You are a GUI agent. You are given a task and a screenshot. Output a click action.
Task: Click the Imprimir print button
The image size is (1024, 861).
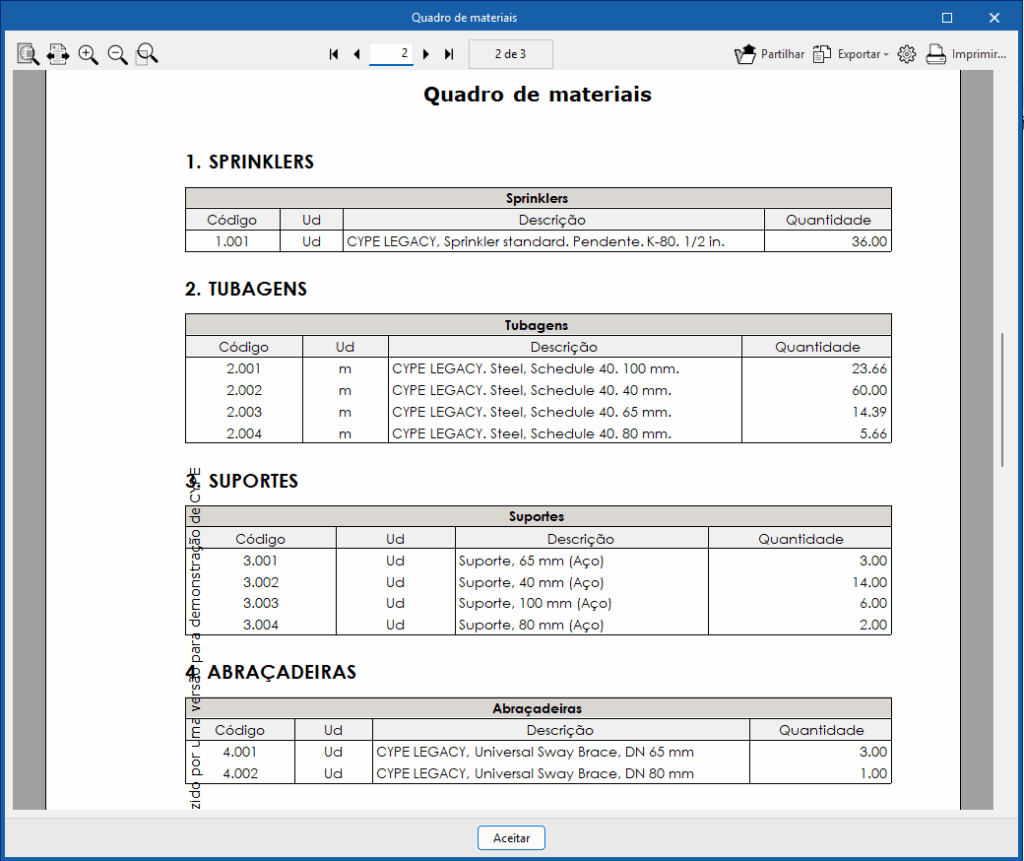click(966, 54)
